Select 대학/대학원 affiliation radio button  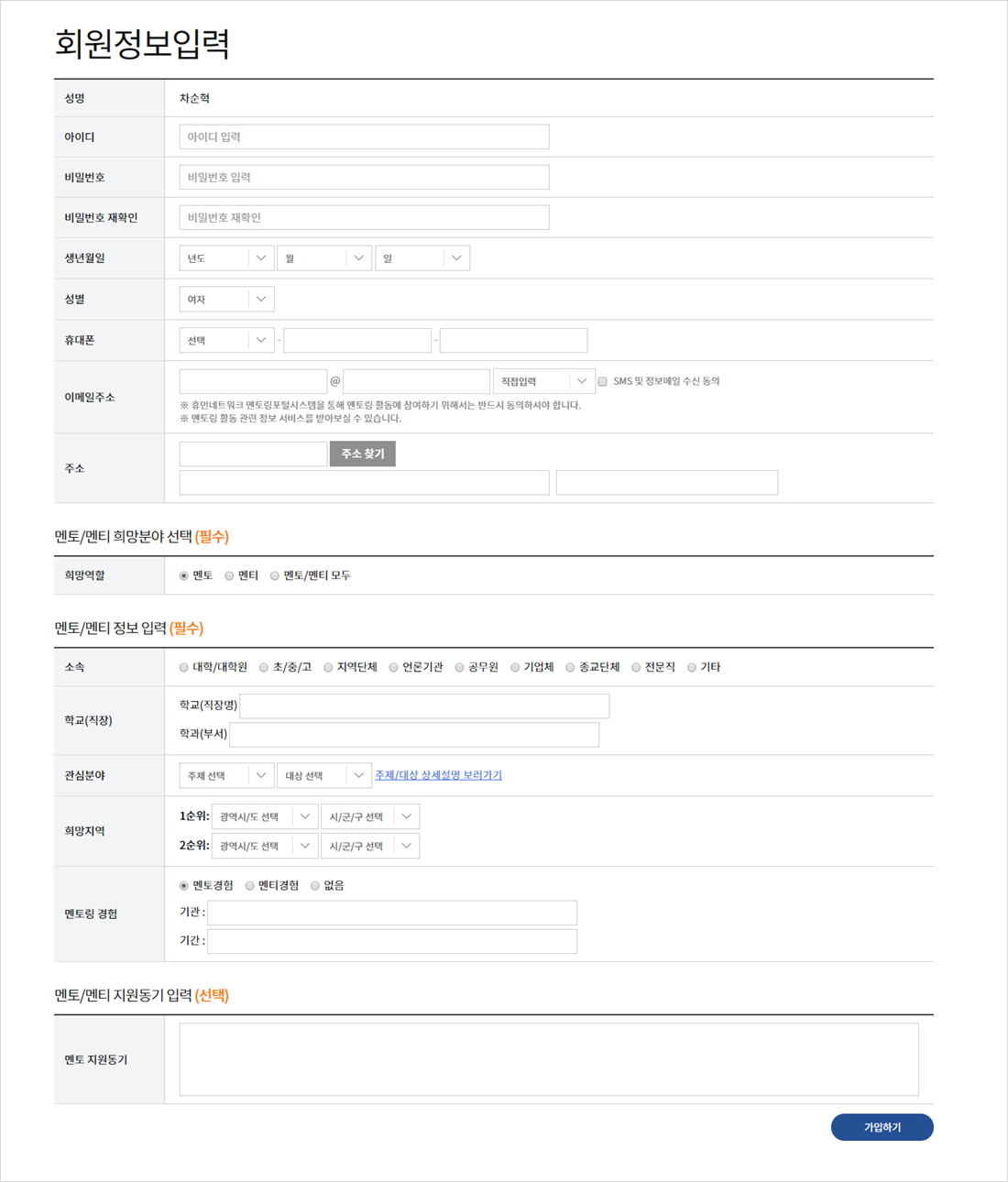pyautogui.click(x=184, y=668)
